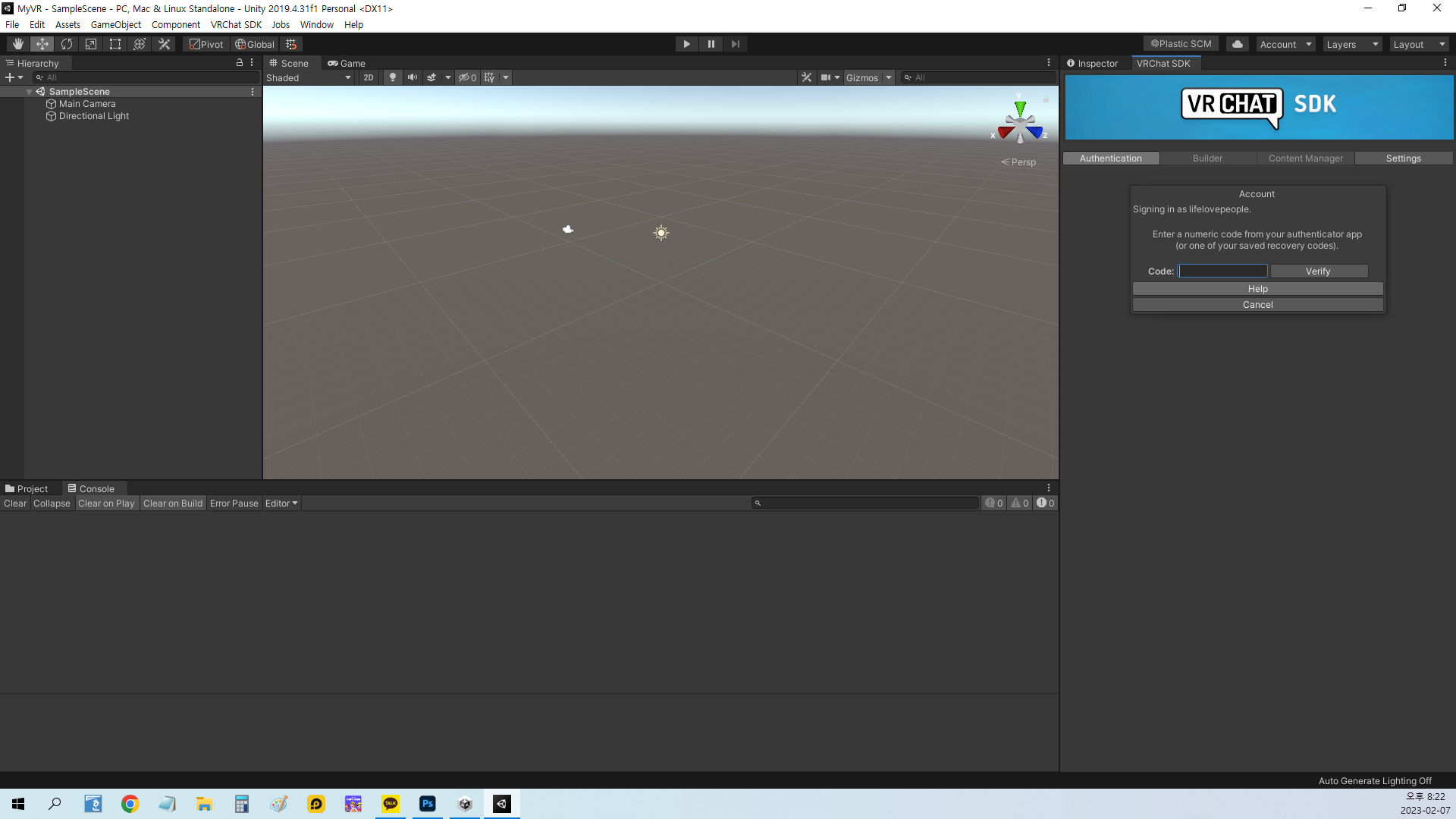Image resolution: width=1456 pixels, height=819 pixels.
Task: Toggle Pivot handle position
Action: click(x=206, y=44)
